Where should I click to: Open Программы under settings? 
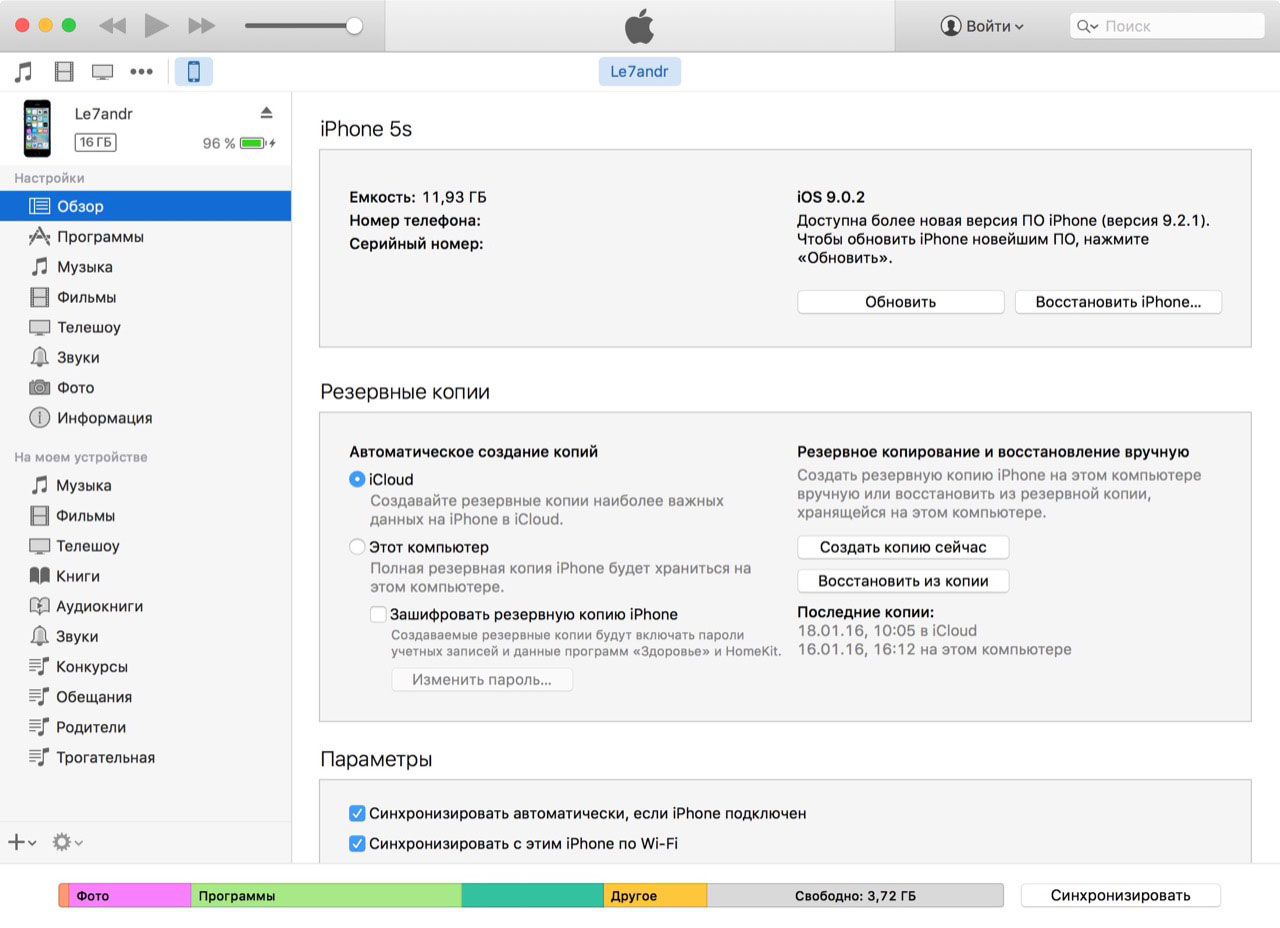point(146,237)
